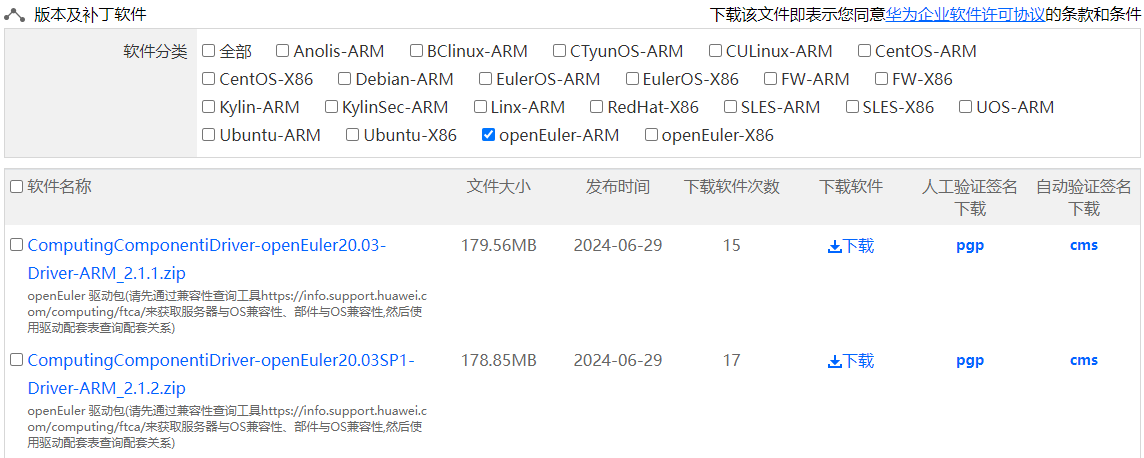
Task: Check the 全部 category checkbox
Action: [x=209, y=50]
